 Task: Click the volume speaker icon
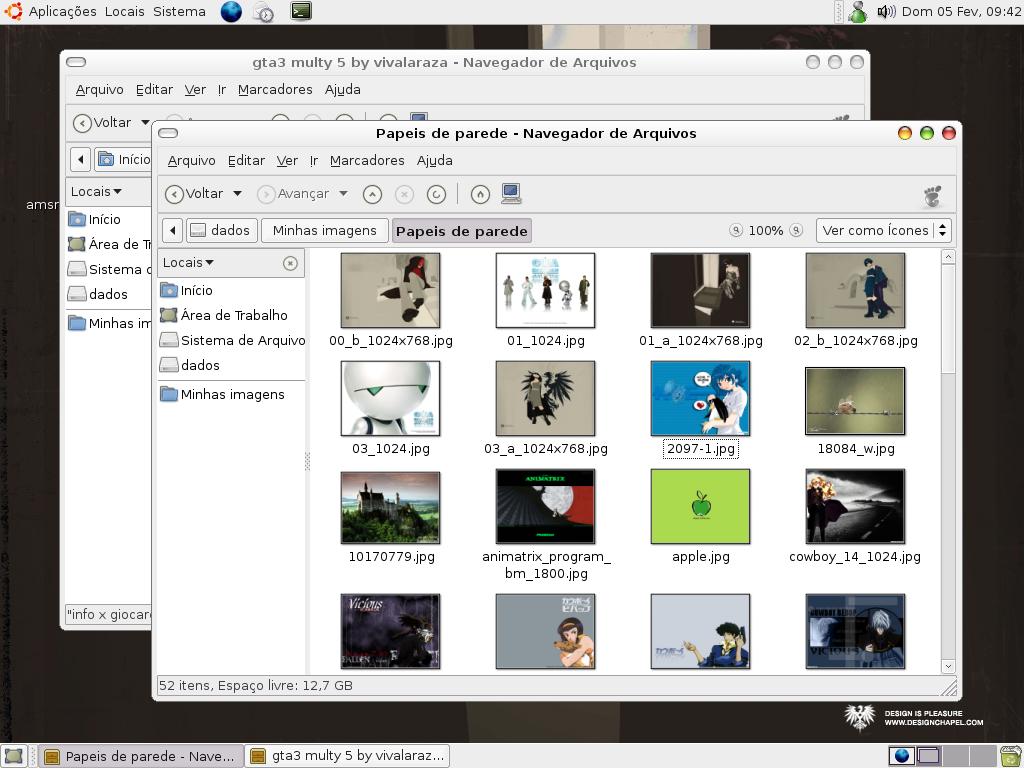coord(886,11)
